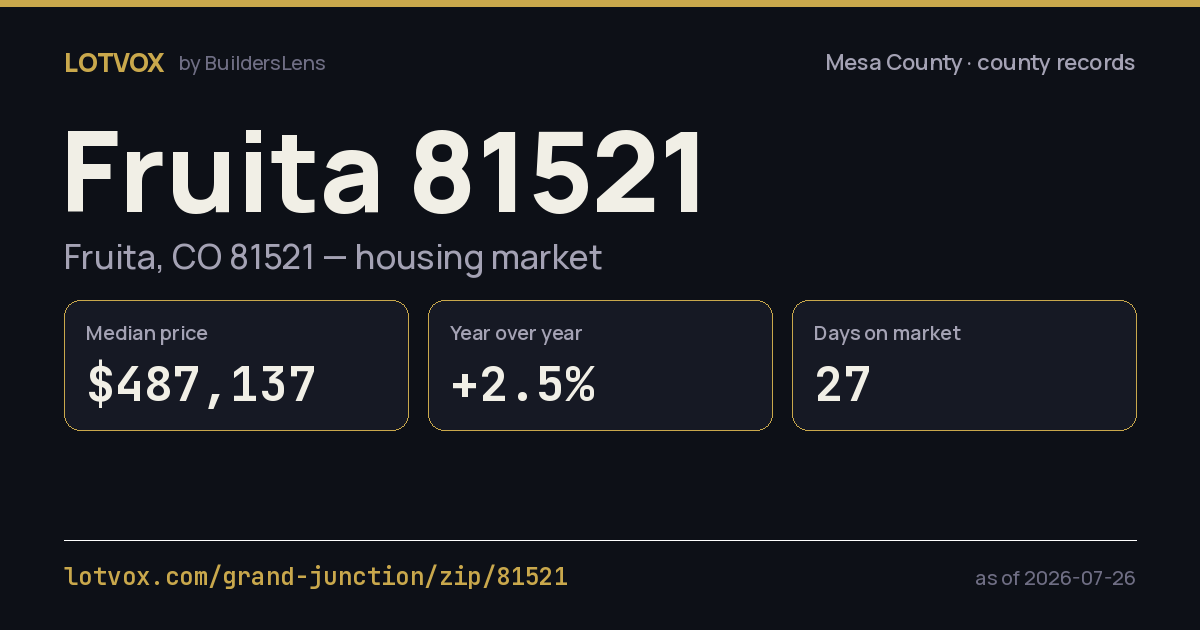Click the +2.5% value

(523, 385)
